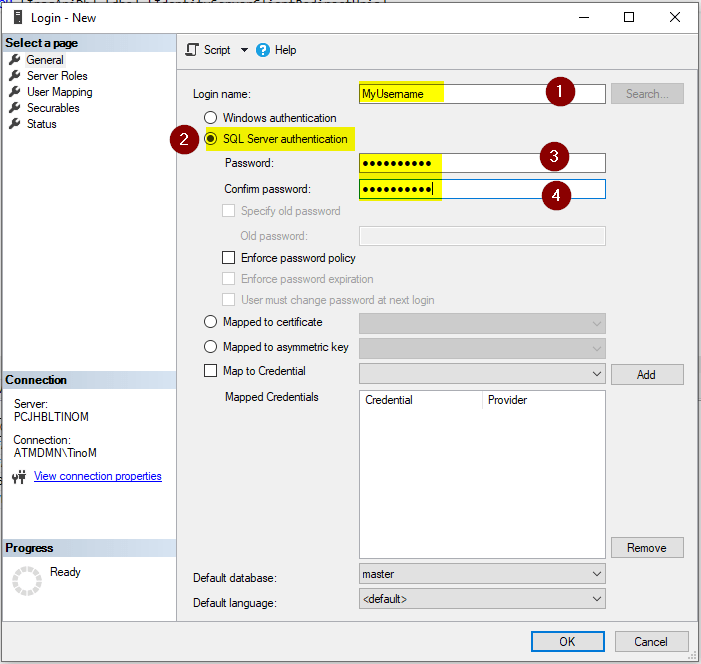Select the Status page
Viewport: 701px width, 664px height.
[x=42, y=124]
